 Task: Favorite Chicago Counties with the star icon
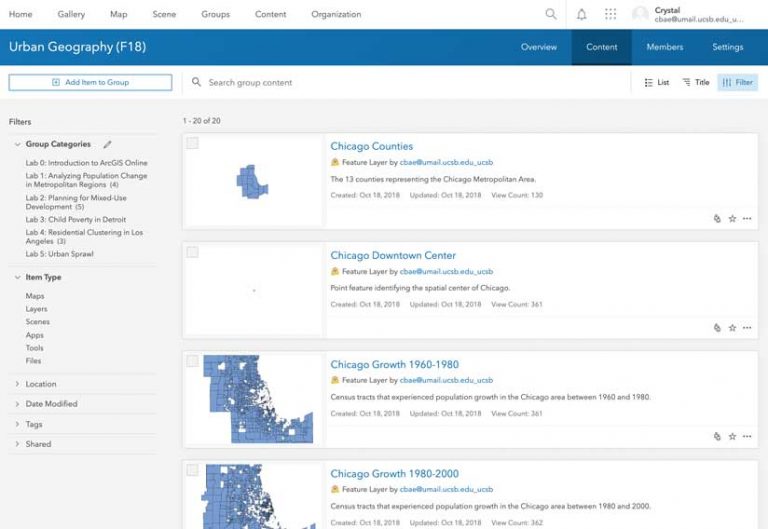click(732, 218)
